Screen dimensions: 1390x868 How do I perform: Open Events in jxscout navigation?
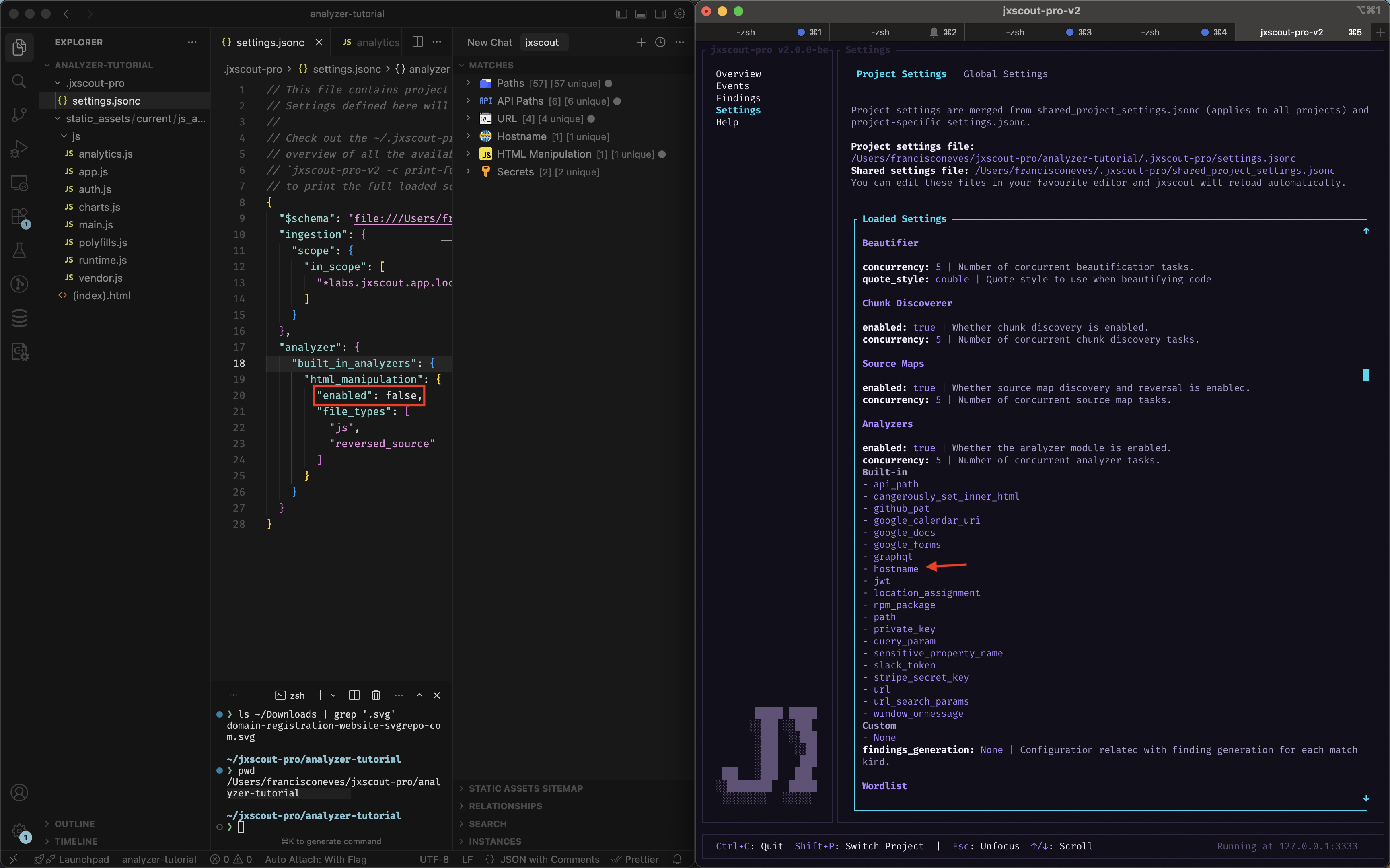pos(733,86)
